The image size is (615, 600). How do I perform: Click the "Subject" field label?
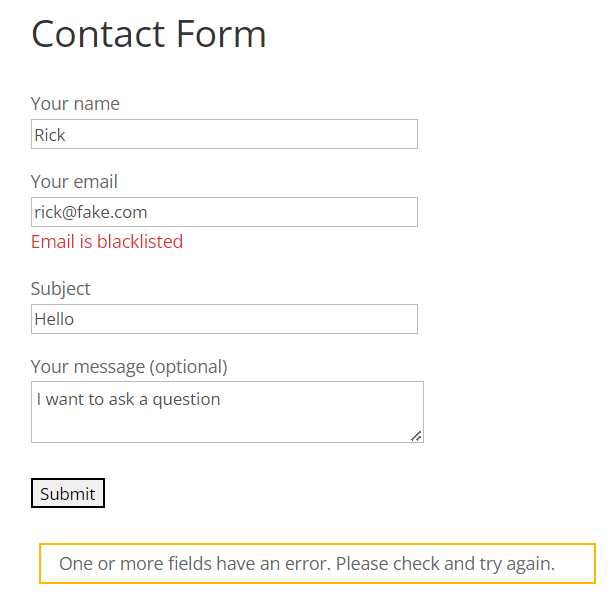60,289
